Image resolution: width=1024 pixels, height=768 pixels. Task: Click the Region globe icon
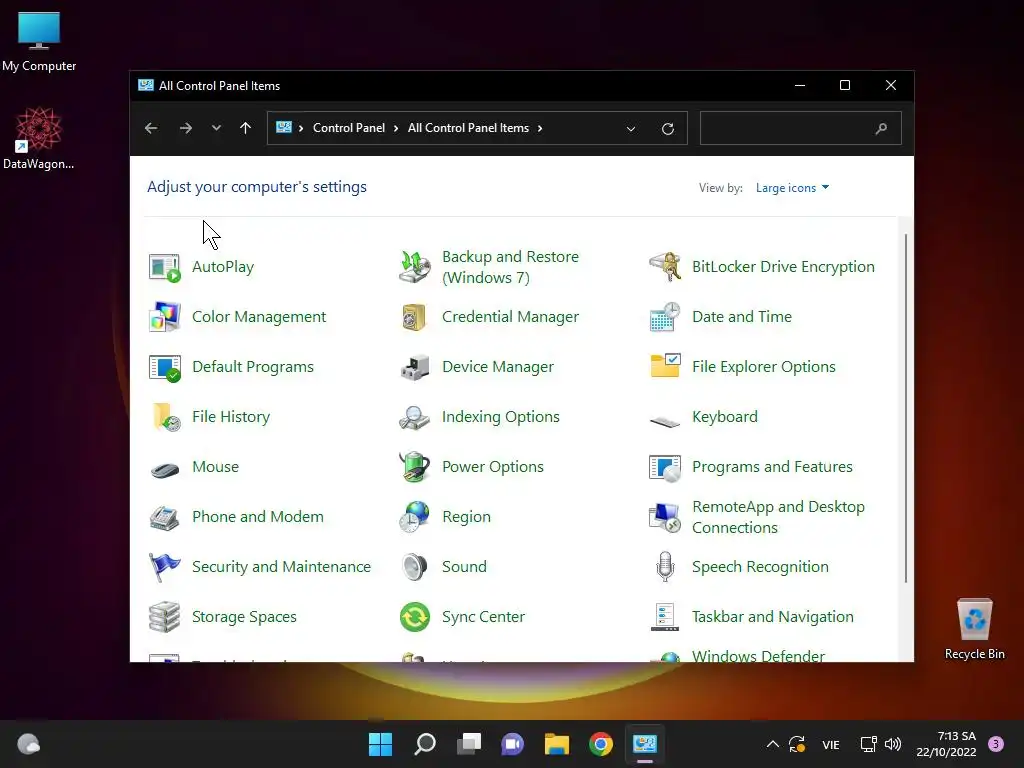(x=415, y=517)
